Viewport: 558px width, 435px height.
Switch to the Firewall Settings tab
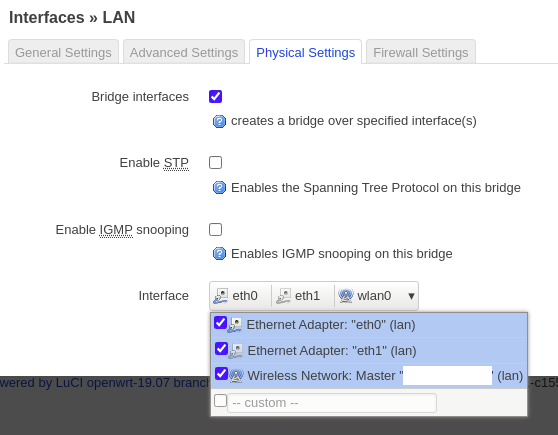tap(421, 52)
